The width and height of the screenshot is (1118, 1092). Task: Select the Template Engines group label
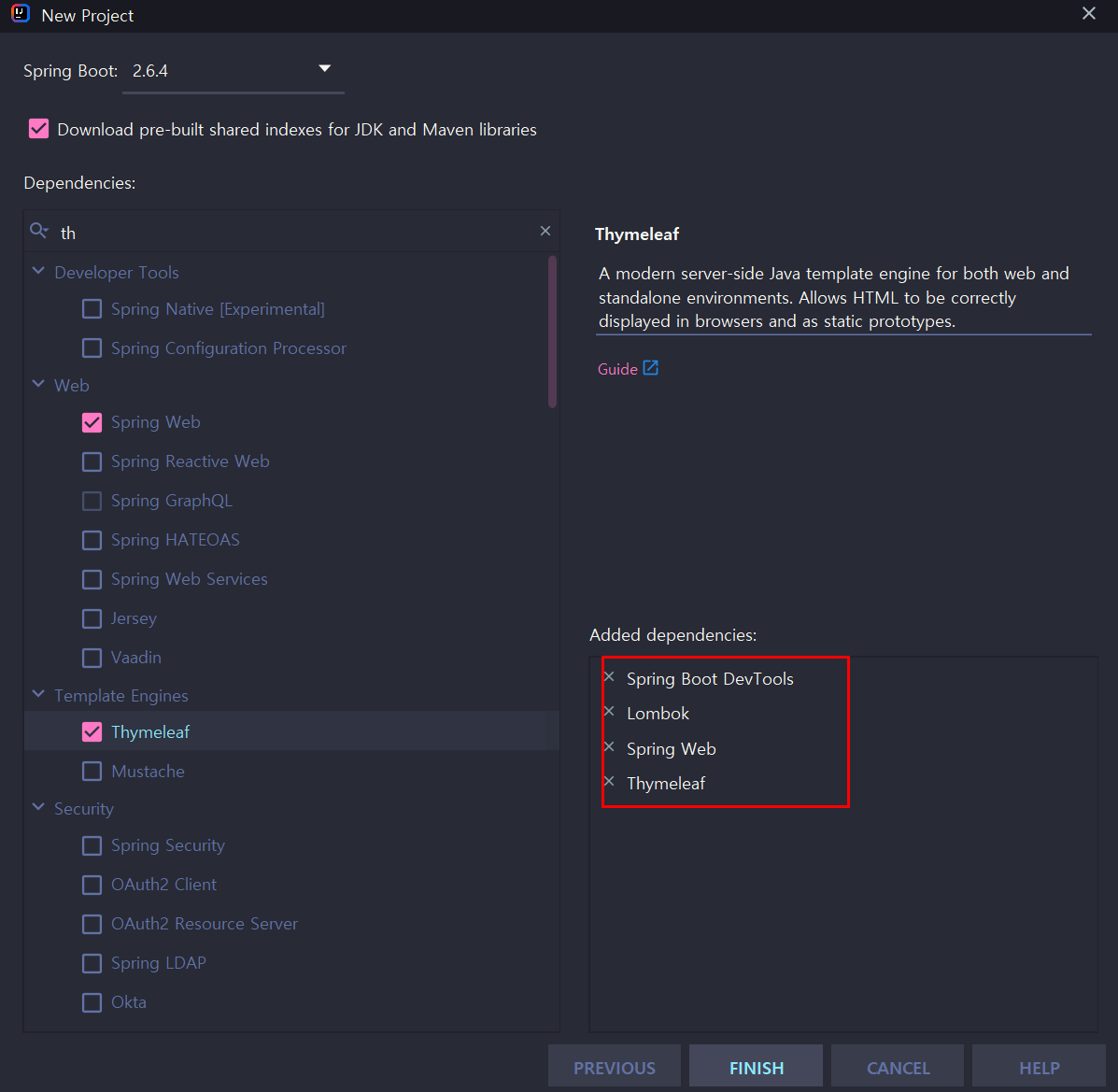click(121, 695)
